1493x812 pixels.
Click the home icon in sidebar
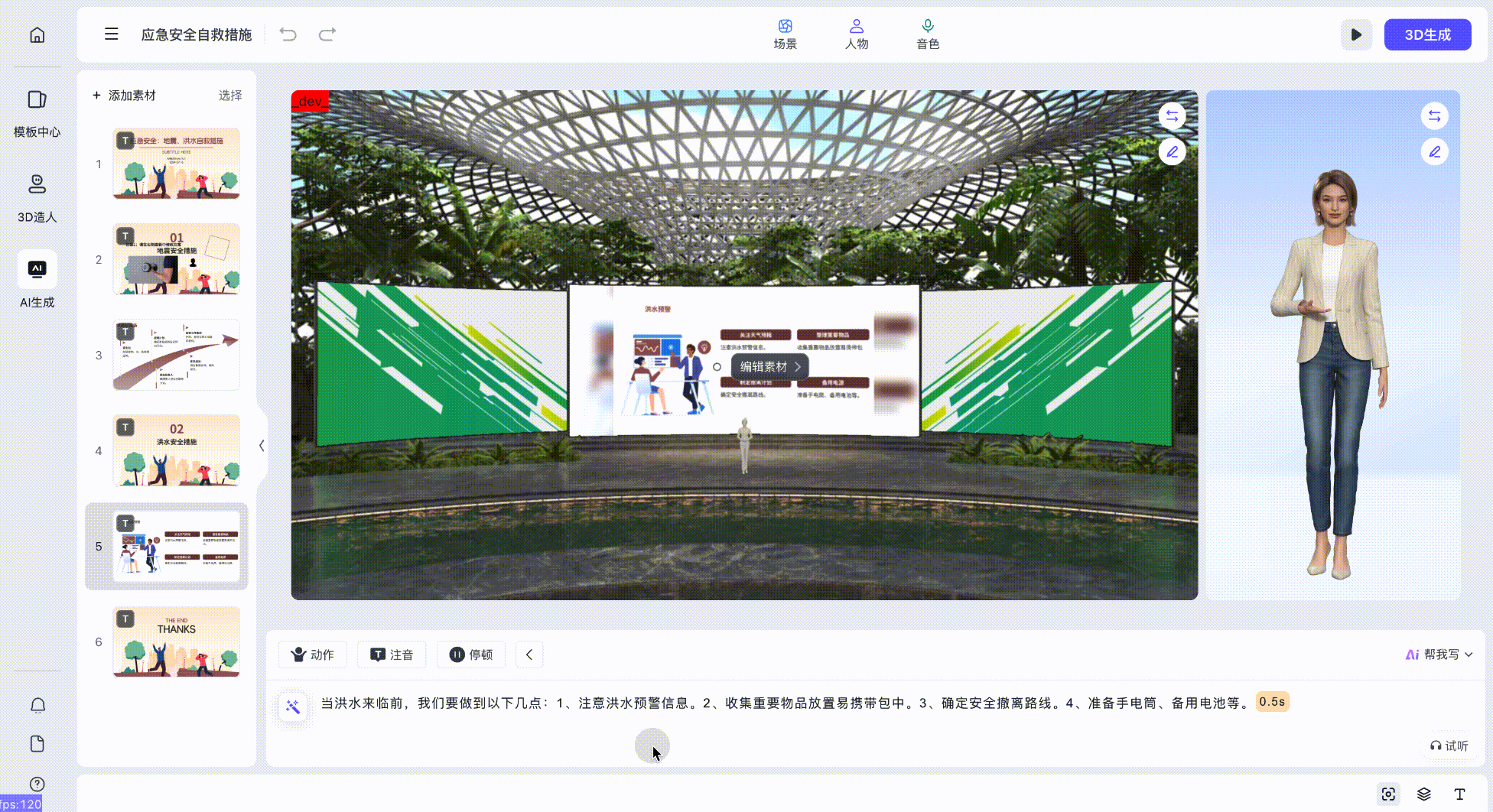click(37, 35)
